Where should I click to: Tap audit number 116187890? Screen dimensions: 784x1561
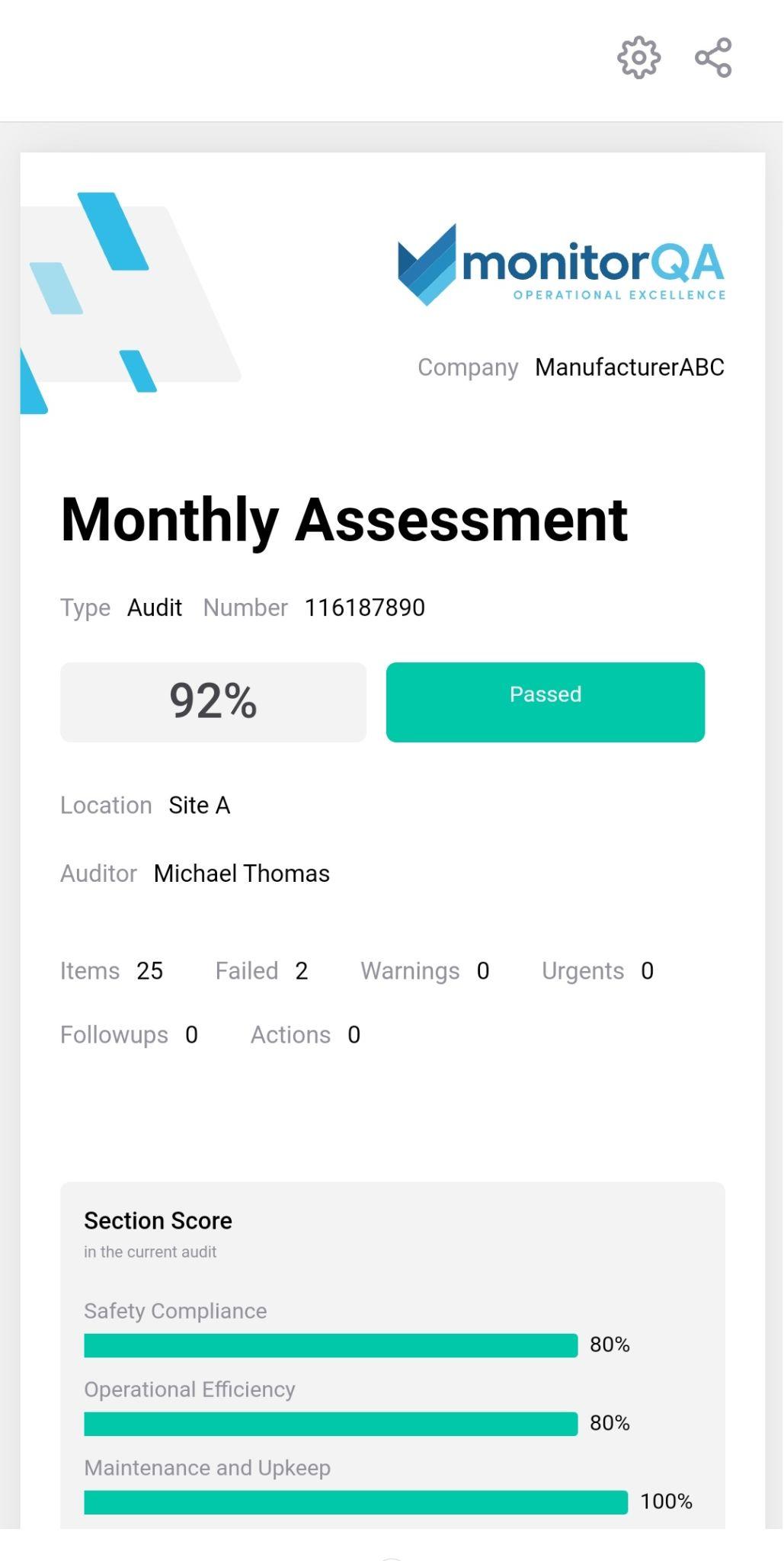pyautogui.click(x=365, y=607)
